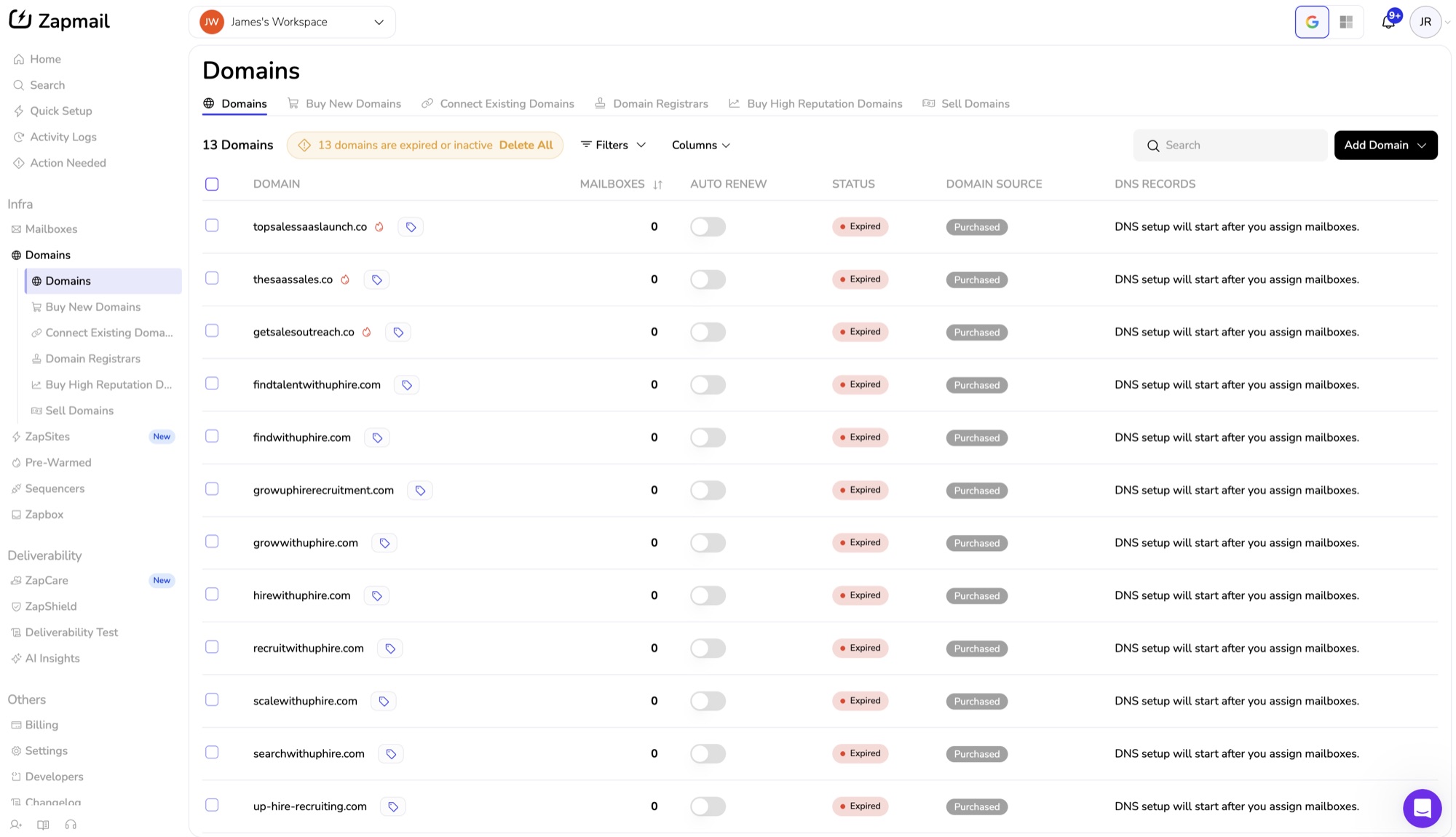Click tag icon for findtalentwithuphire.com
The height and width of the screenshot is (837, 1456).
407,385
